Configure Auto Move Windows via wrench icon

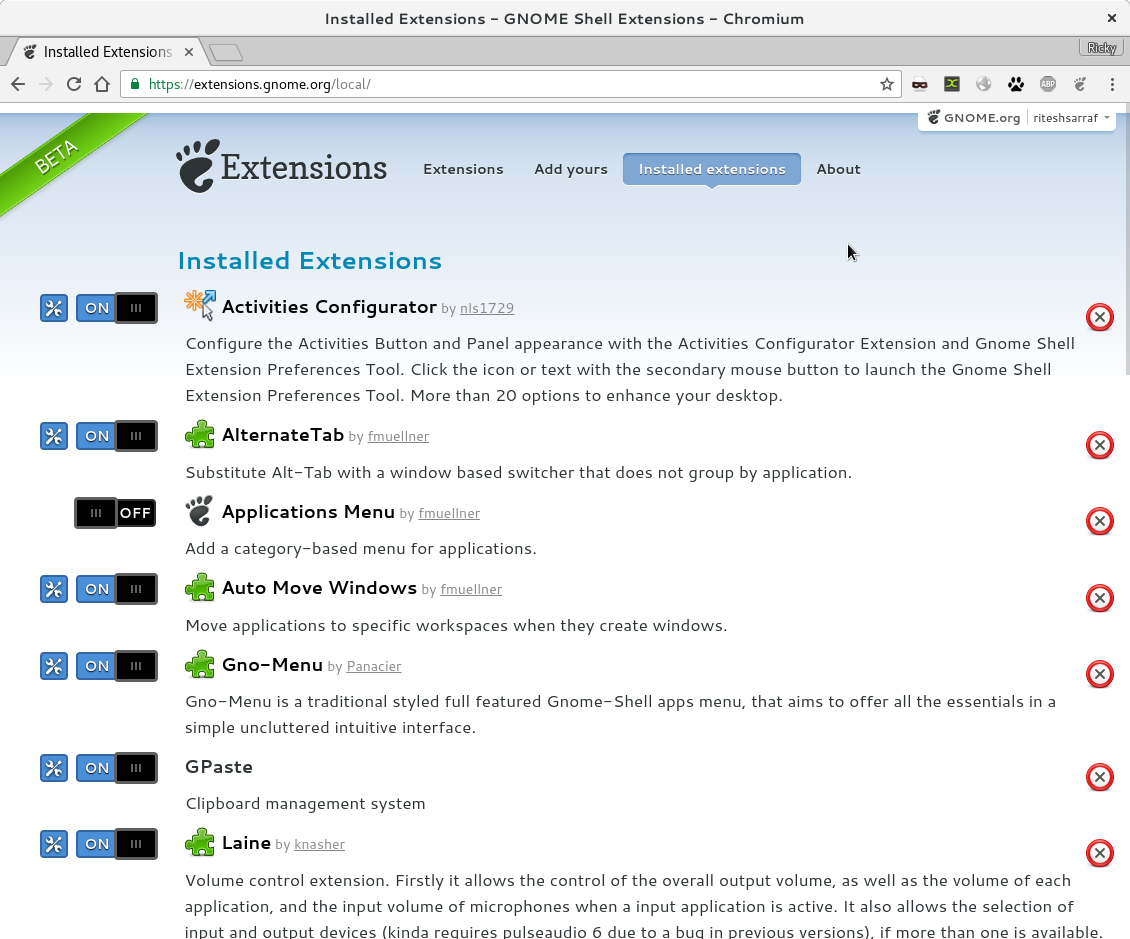tap(54, 589)
